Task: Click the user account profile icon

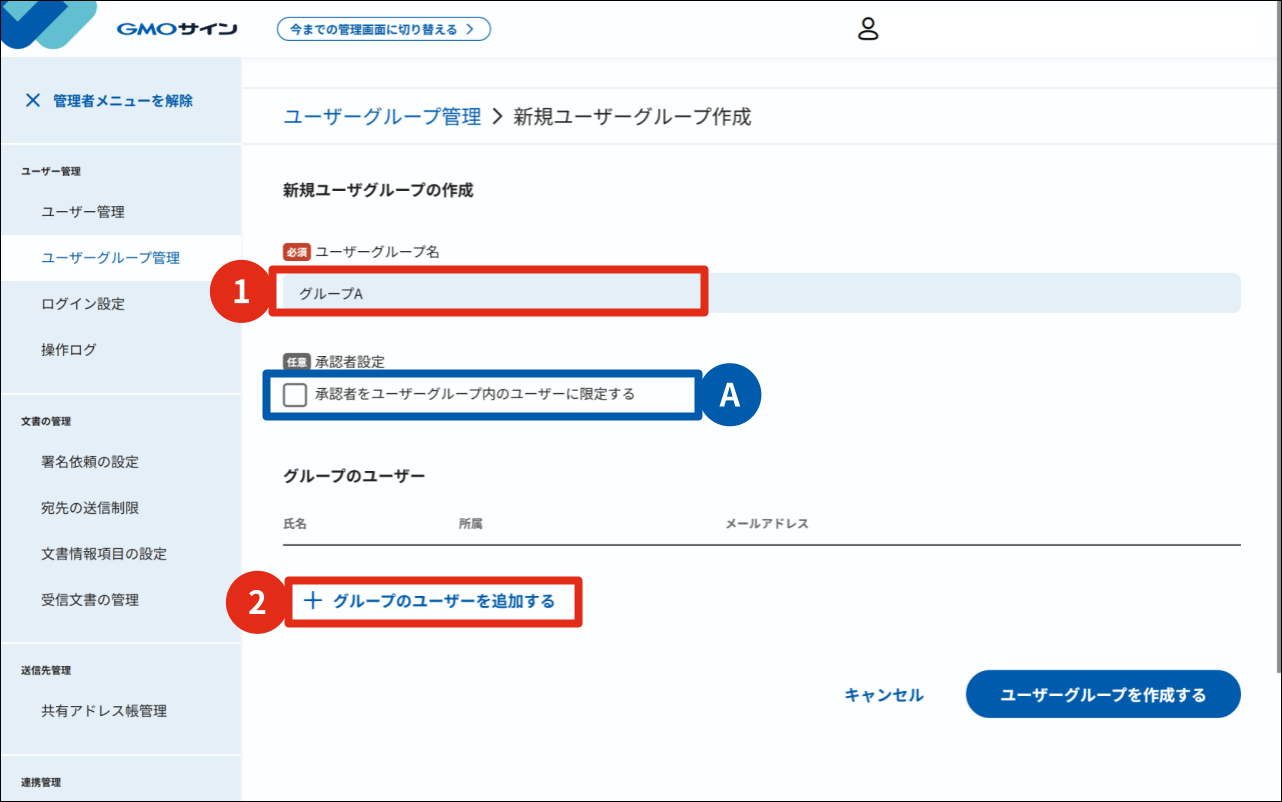Action: point(868,29)
